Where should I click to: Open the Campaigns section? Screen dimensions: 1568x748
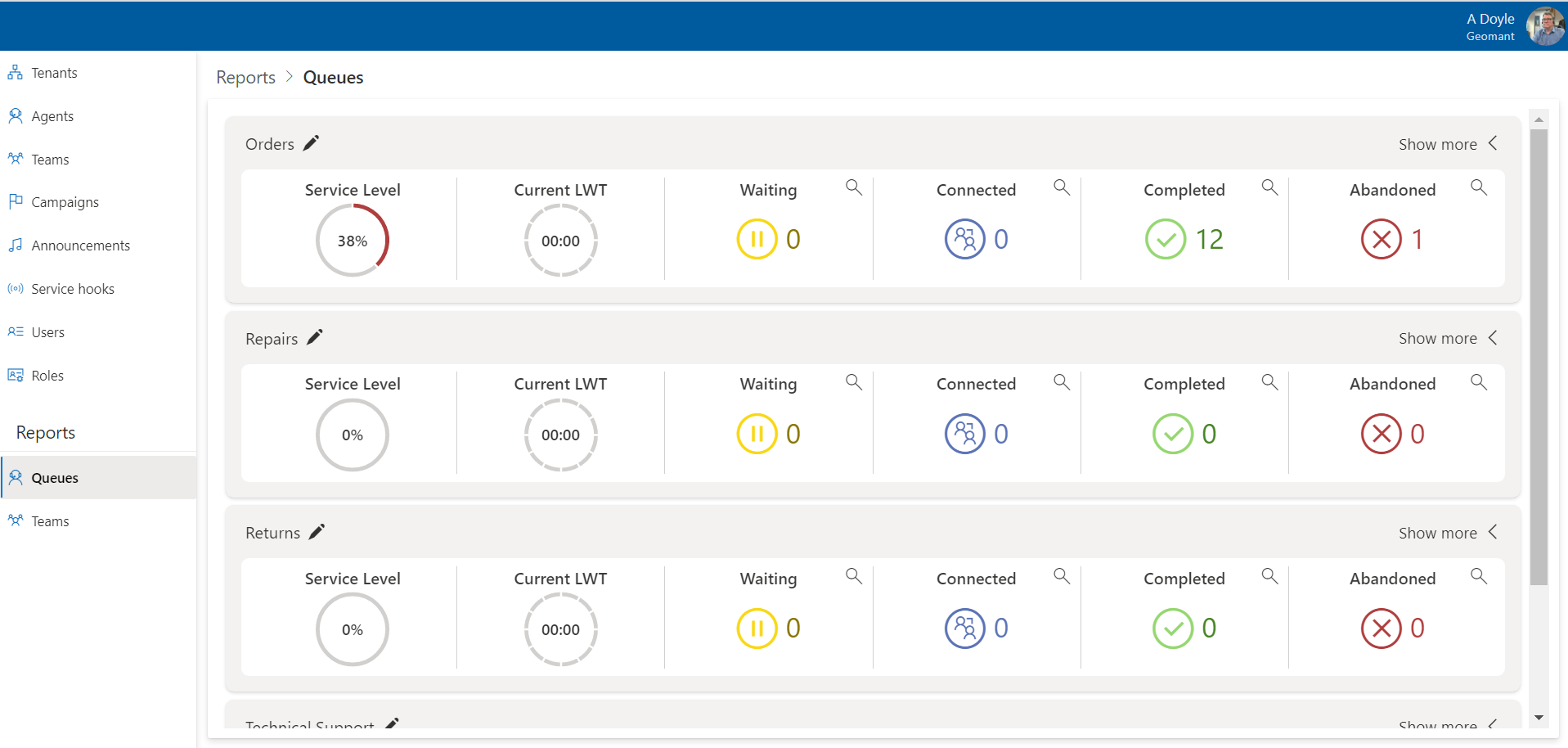(64, 201)
